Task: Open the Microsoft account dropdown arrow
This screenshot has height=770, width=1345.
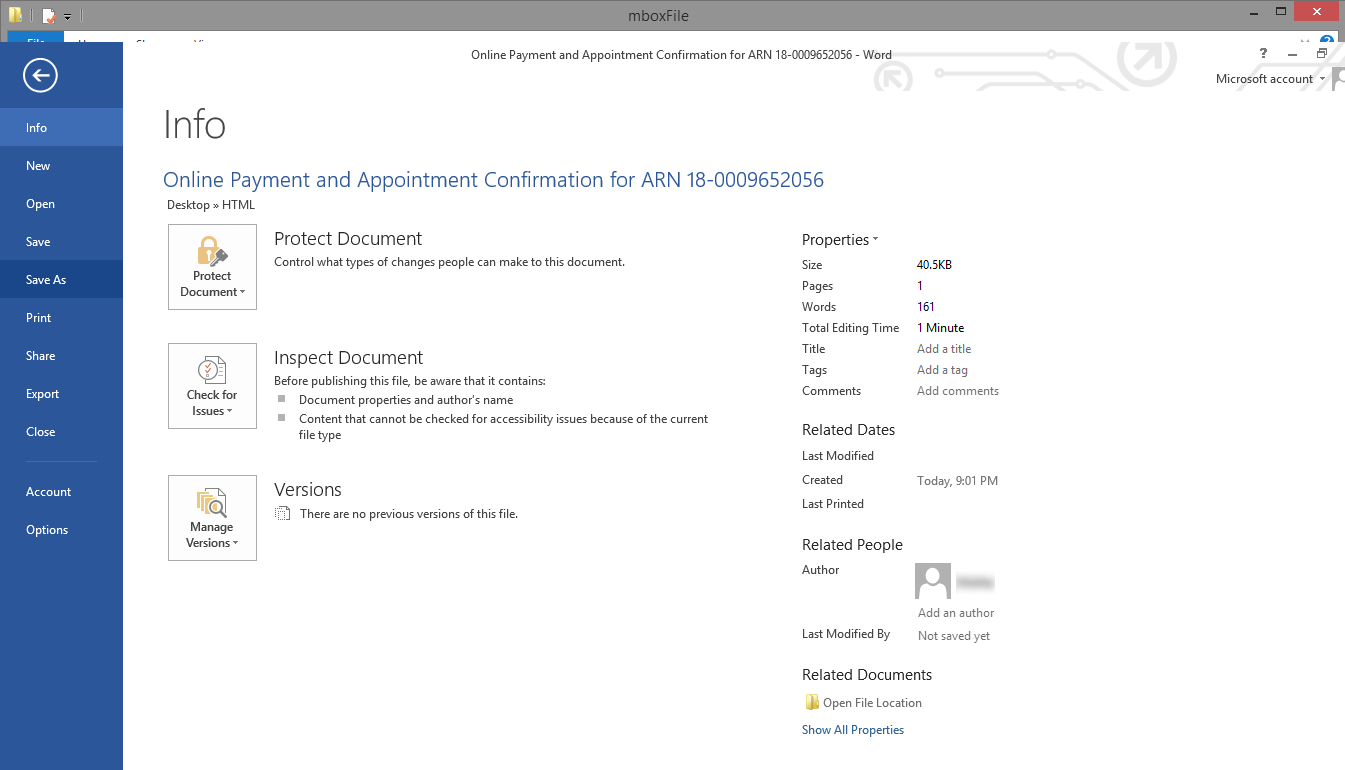Action: [1322, 79]
